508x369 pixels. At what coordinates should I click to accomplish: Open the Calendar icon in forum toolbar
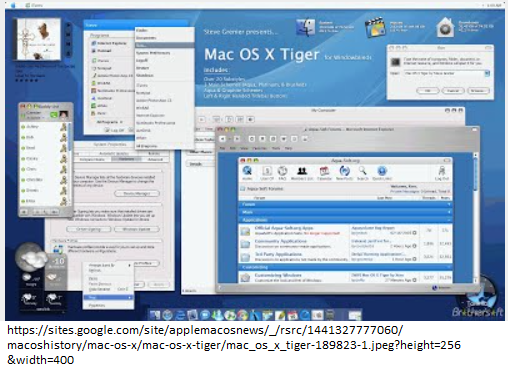[324, 172]
